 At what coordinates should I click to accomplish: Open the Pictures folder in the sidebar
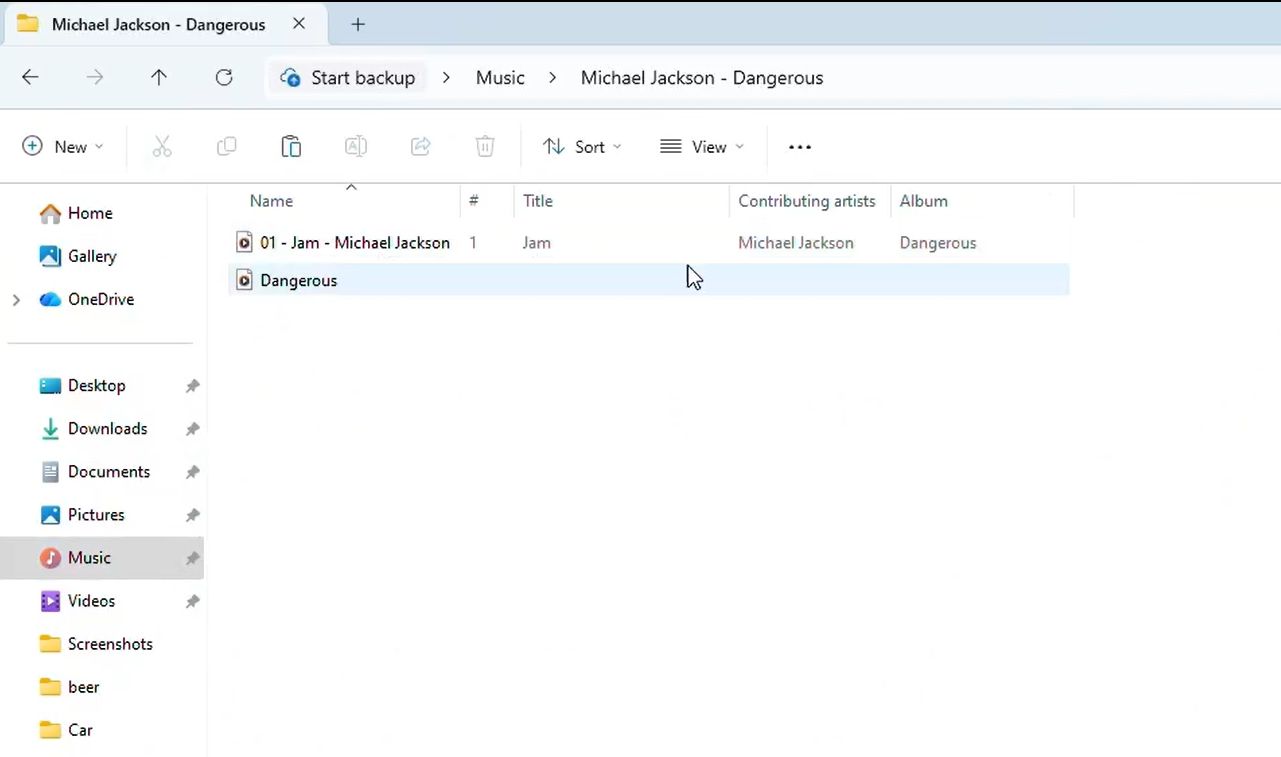pyautogui.click(x=96, y=514)
